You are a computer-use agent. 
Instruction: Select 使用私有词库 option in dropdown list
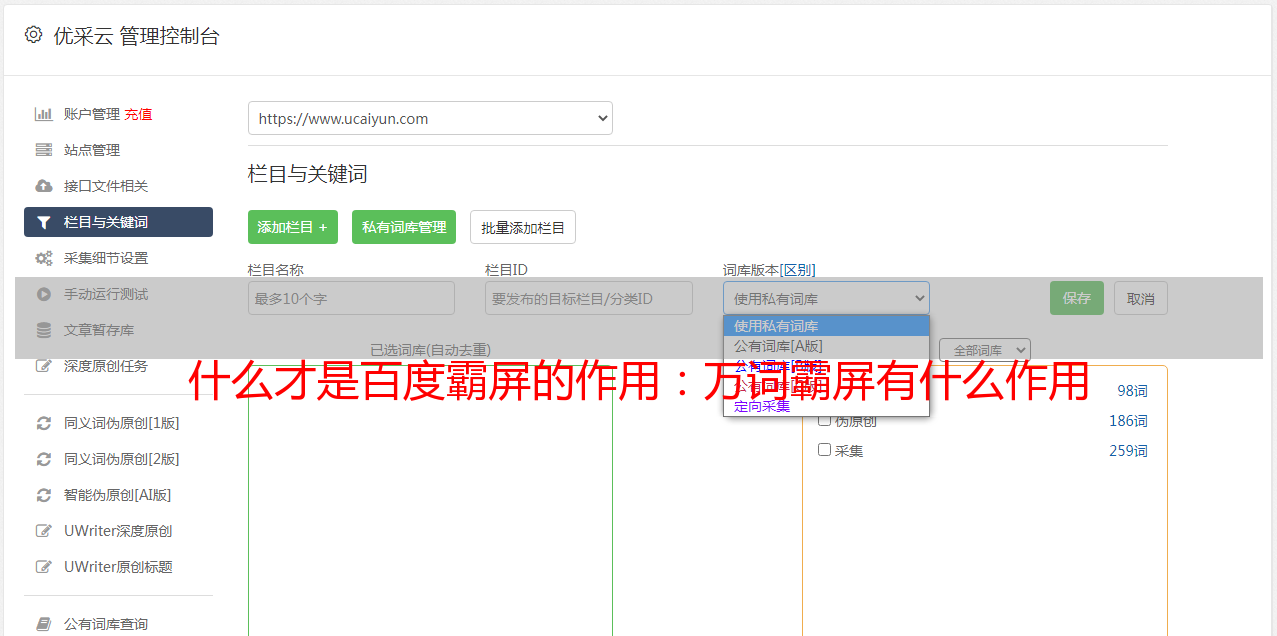[x=826, y=326]
